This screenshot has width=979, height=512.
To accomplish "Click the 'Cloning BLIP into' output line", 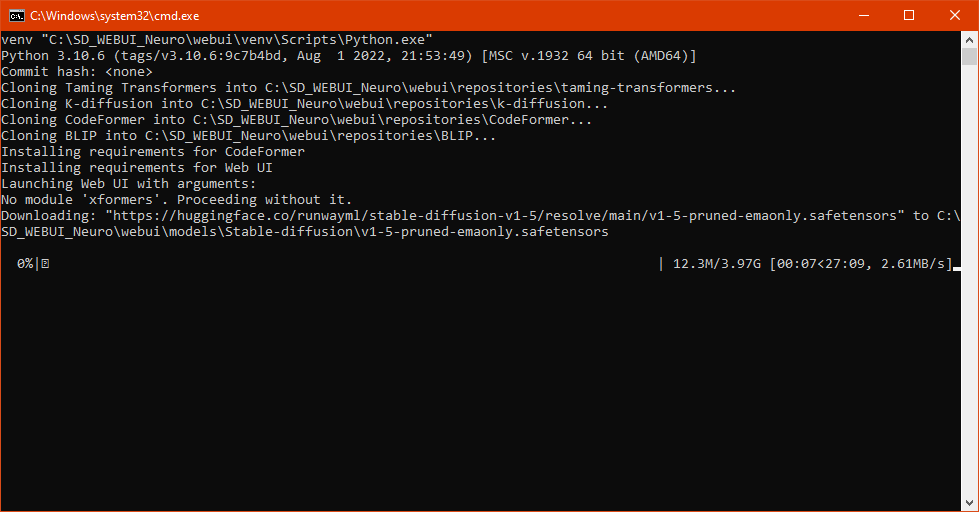I will pos(248,136).
